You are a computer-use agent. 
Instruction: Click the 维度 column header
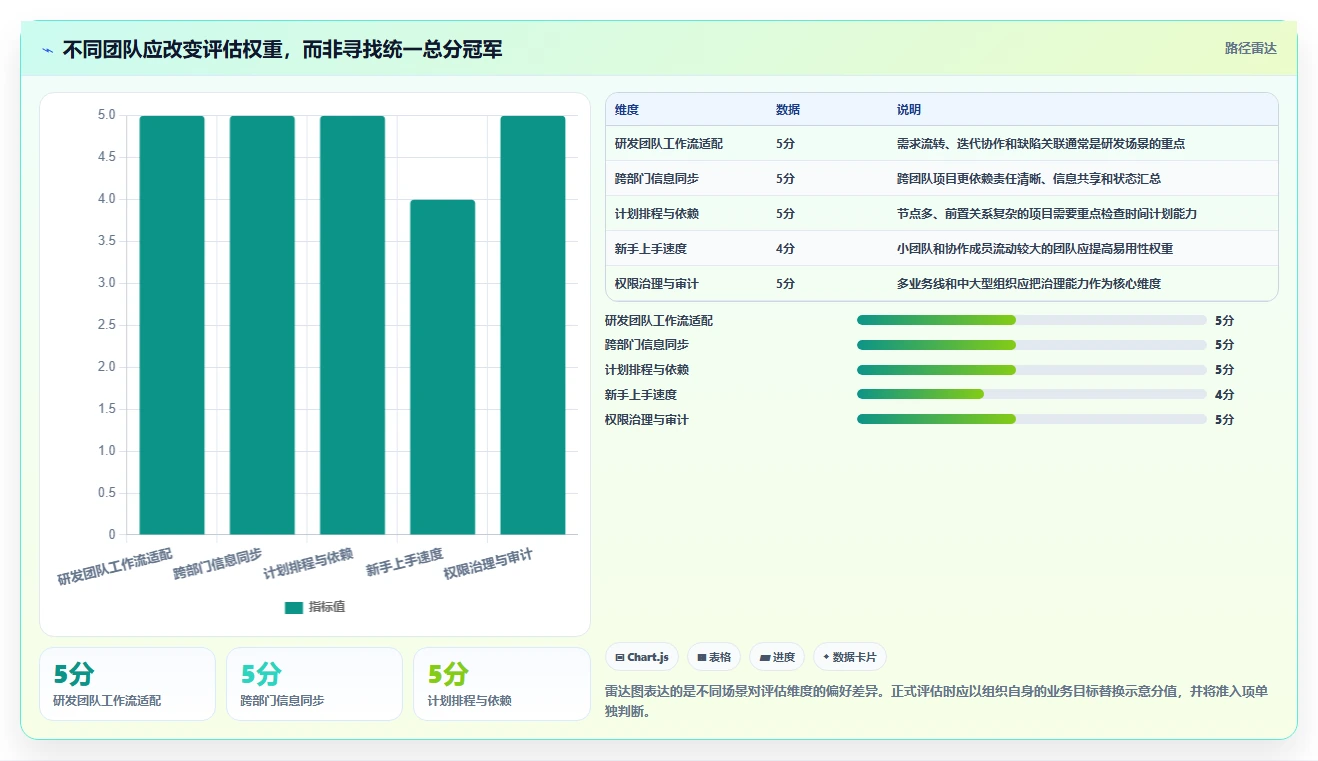pos(627,110)
